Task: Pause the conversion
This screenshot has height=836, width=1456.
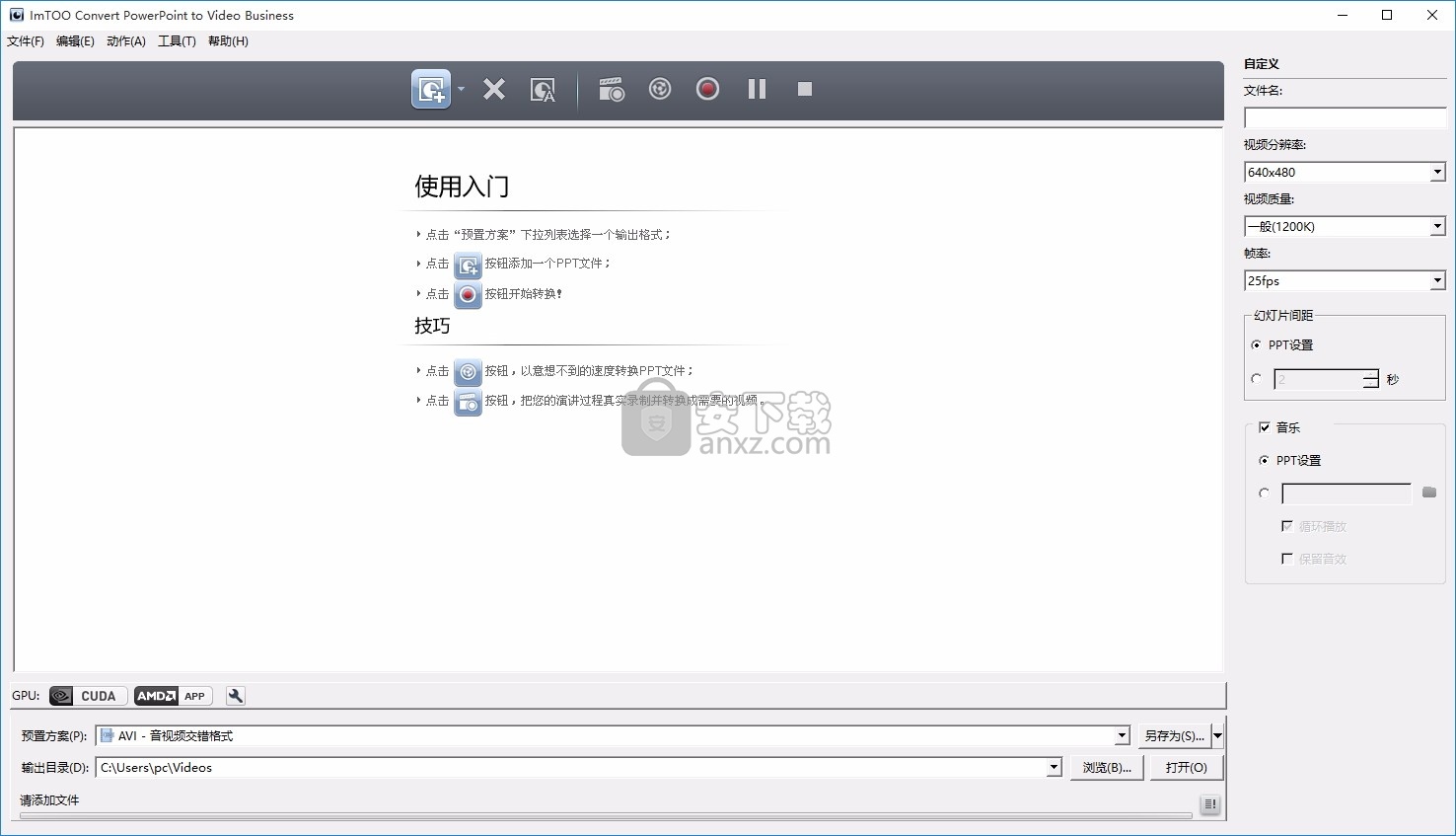Action: 757,89
